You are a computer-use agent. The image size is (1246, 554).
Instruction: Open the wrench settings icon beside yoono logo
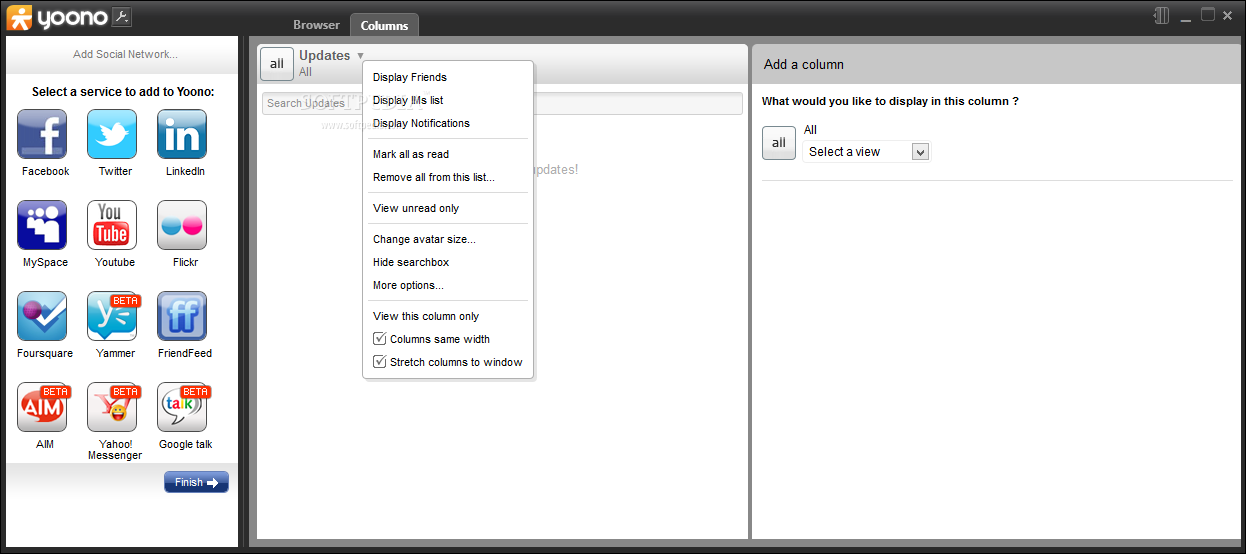pyautogui.click(x=121, y=16)
